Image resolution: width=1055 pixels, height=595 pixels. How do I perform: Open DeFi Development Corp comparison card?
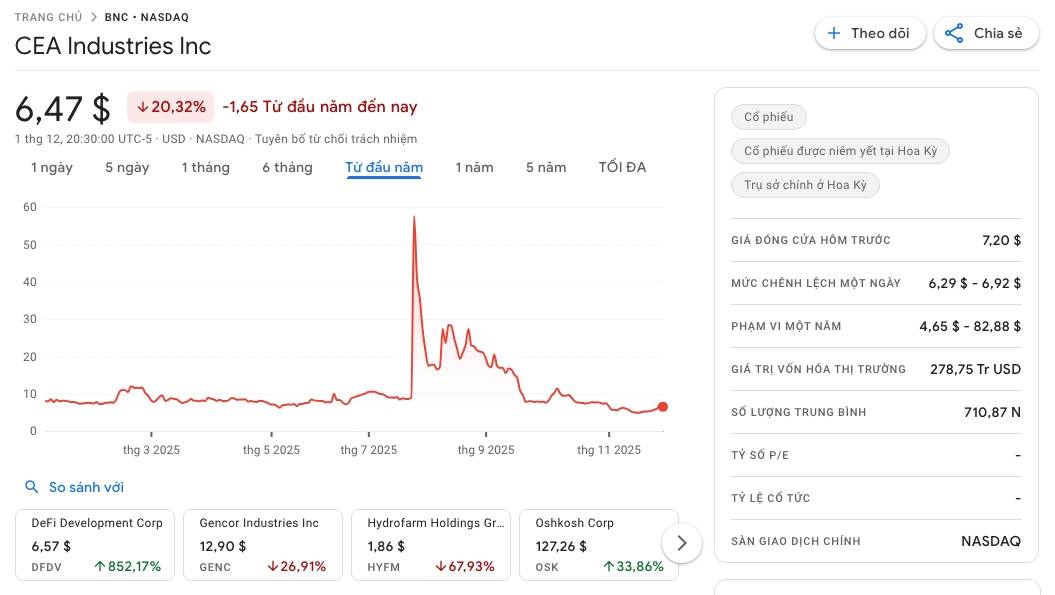(x=96, y=545)
